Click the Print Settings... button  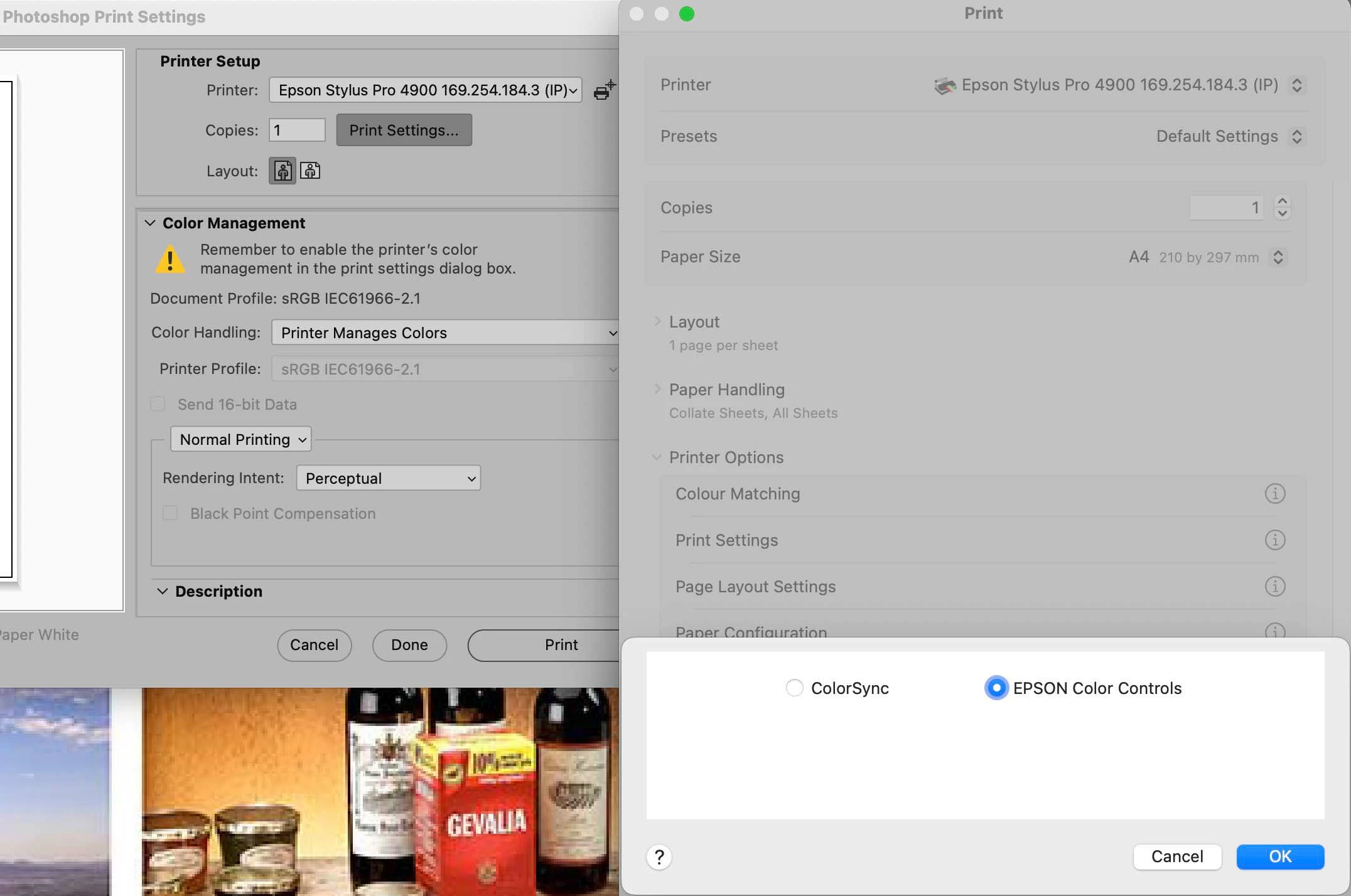click(404, 130)
